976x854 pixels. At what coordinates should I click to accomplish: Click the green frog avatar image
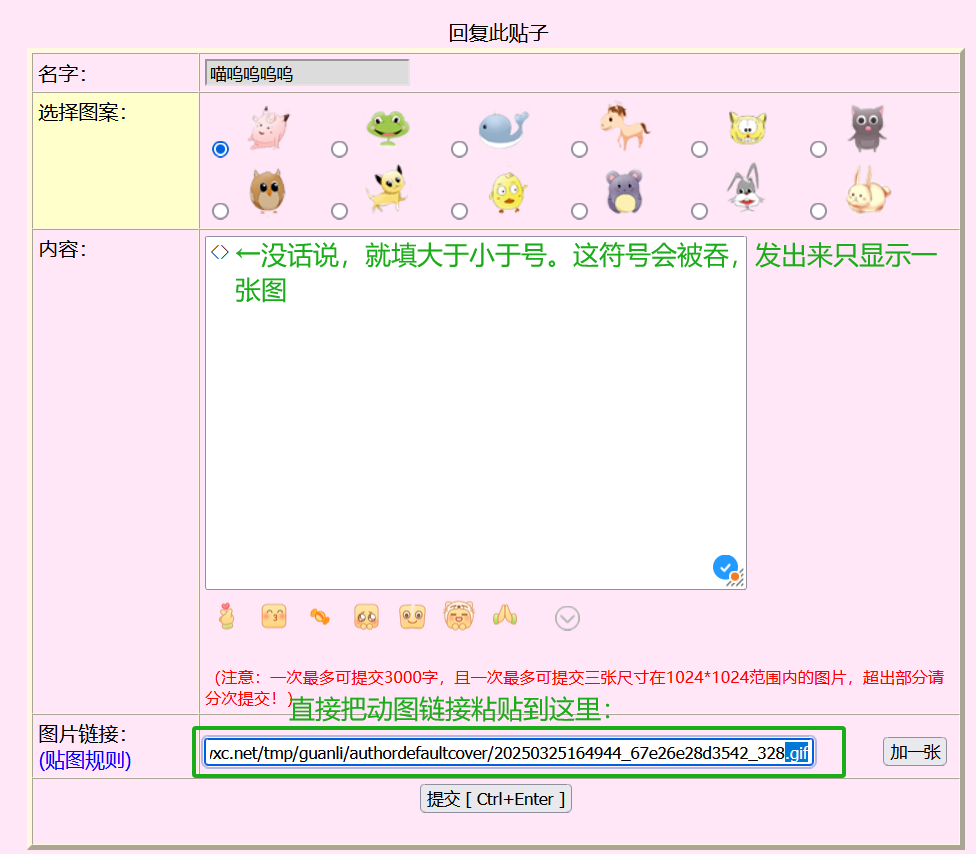tap(388, 128)
